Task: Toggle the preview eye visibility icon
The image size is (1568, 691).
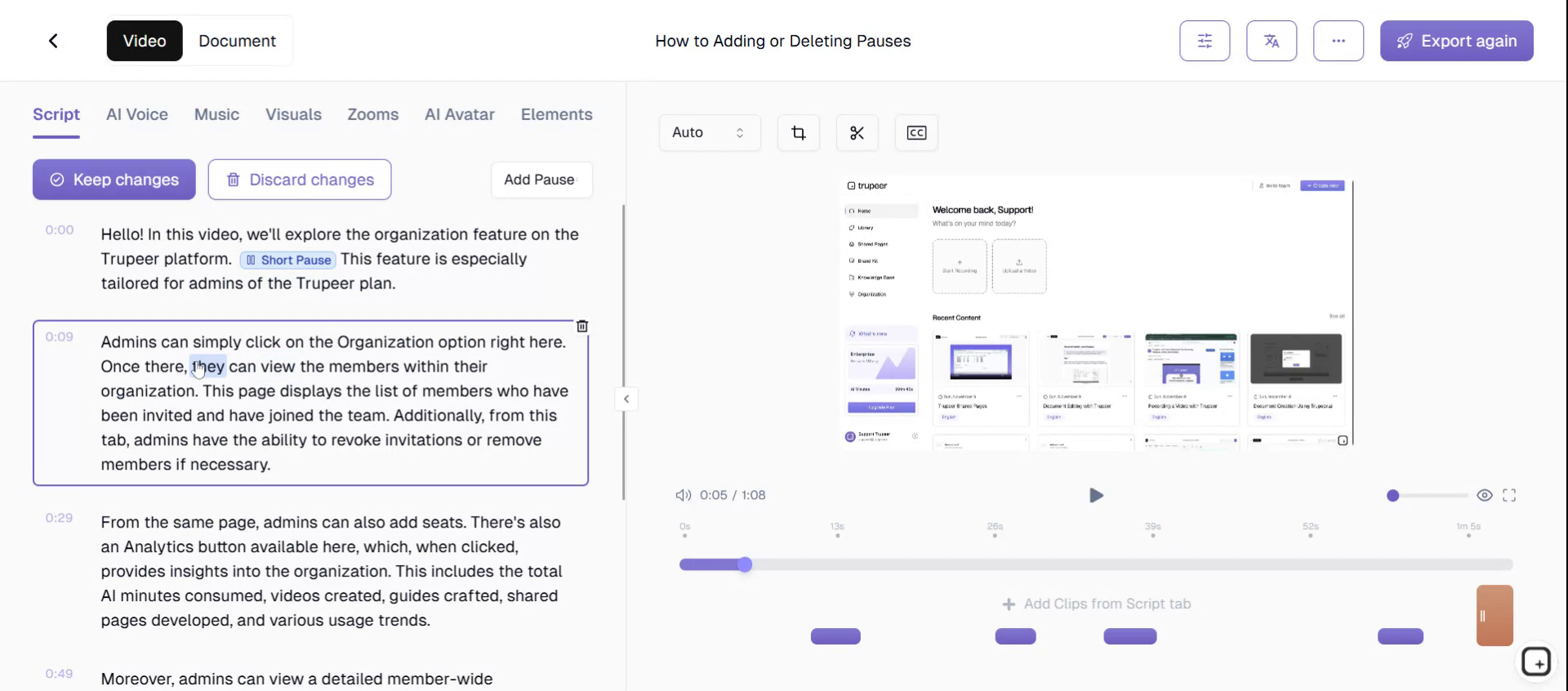Action: click(1485, 495)
